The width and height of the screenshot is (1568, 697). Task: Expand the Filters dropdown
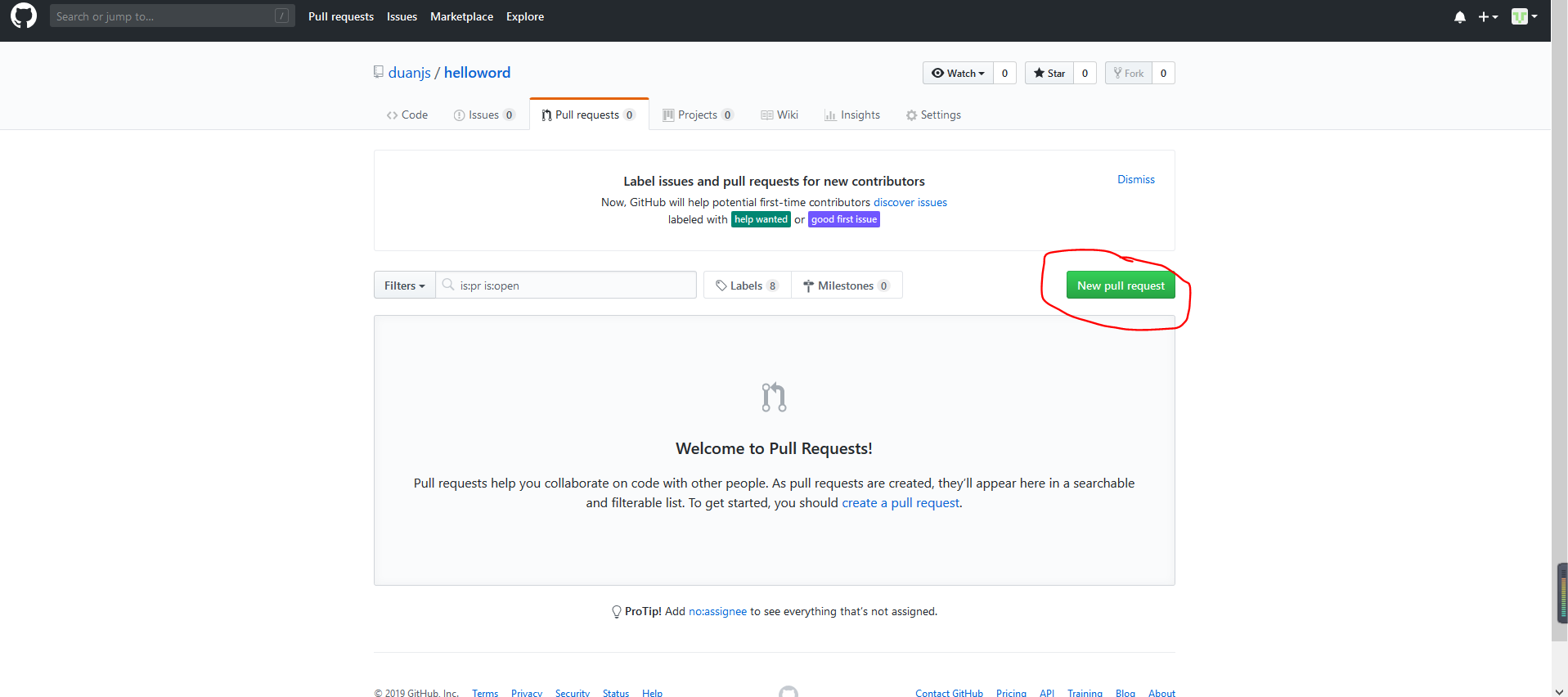(x=405, y=286)
